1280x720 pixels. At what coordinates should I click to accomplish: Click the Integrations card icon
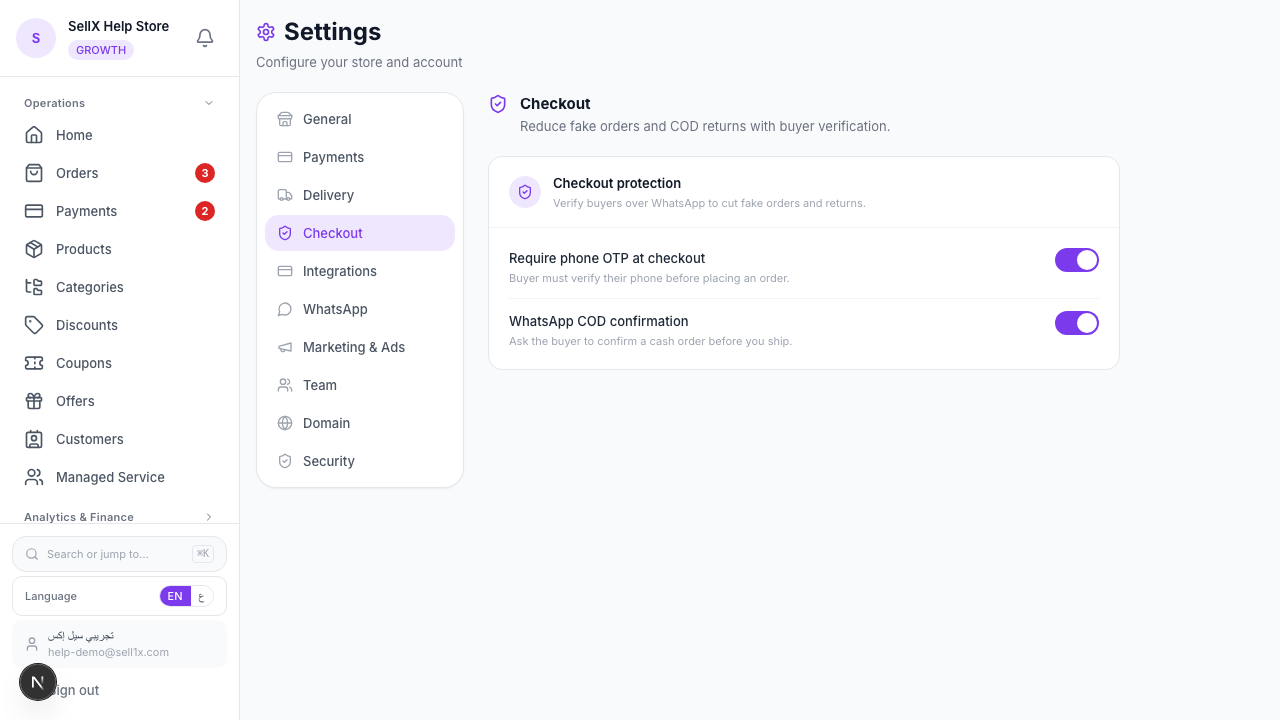(x=285, y=271)
